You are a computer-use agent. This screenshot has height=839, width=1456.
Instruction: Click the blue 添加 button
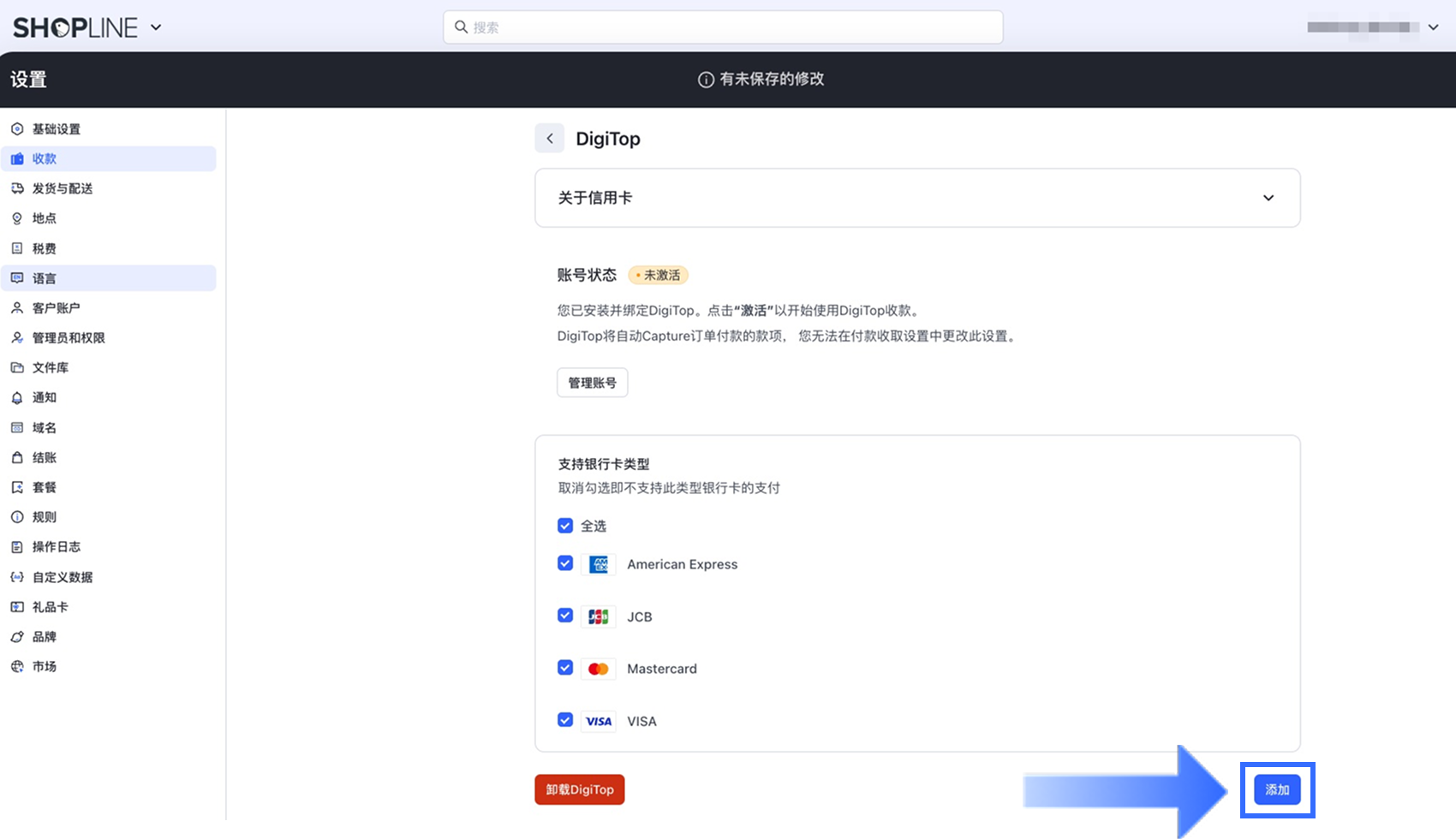tap(1278, 789)
